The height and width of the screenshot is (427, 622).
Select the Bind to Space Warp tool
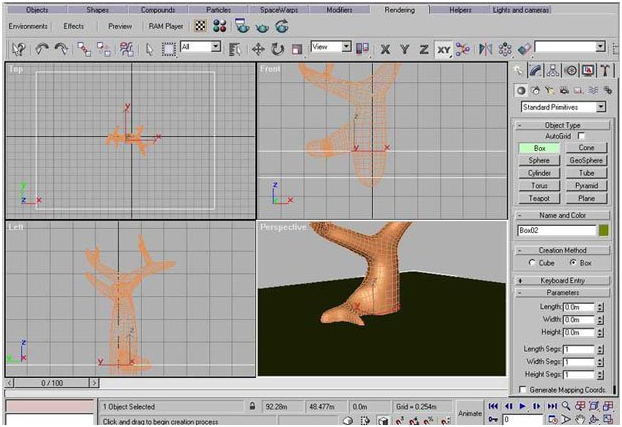127,49
